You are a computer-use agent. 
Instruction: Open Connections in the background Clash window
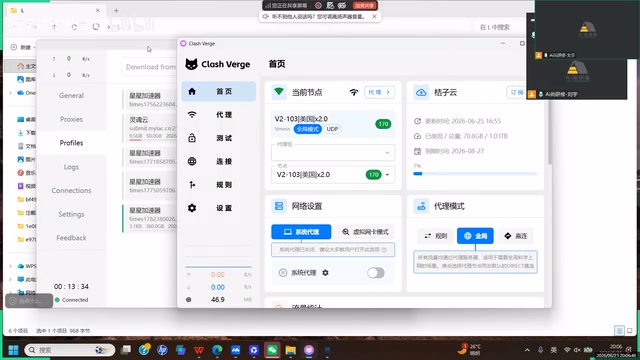pos(71,191)
